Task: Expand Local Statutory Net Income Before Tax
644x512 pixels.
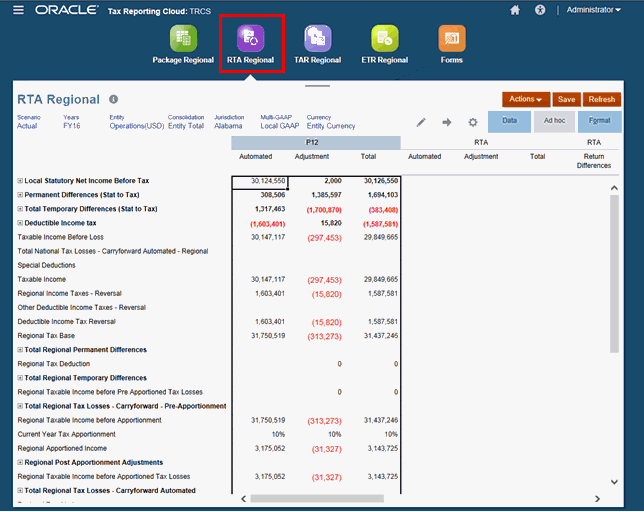Action: tap(20, 181)
